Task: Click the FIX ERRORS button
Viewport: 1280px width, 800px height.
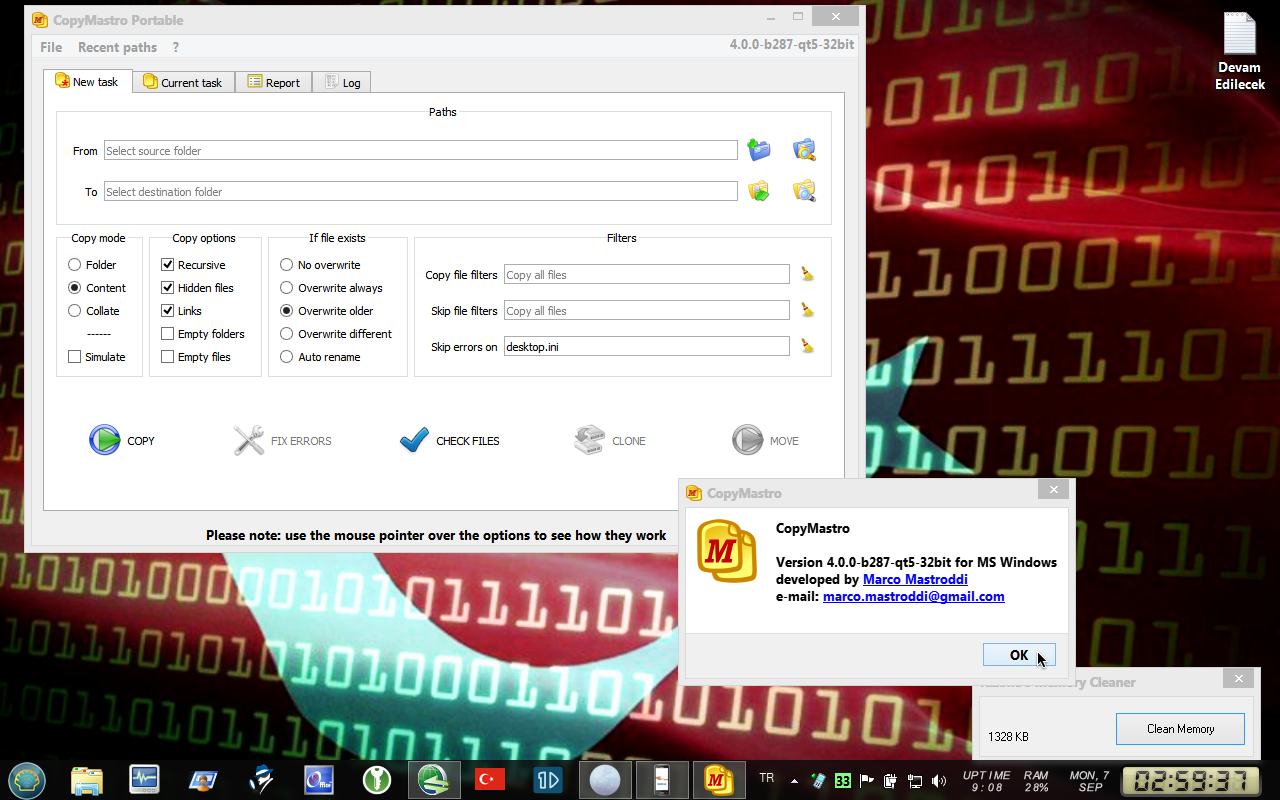Action: coord(282,441)
